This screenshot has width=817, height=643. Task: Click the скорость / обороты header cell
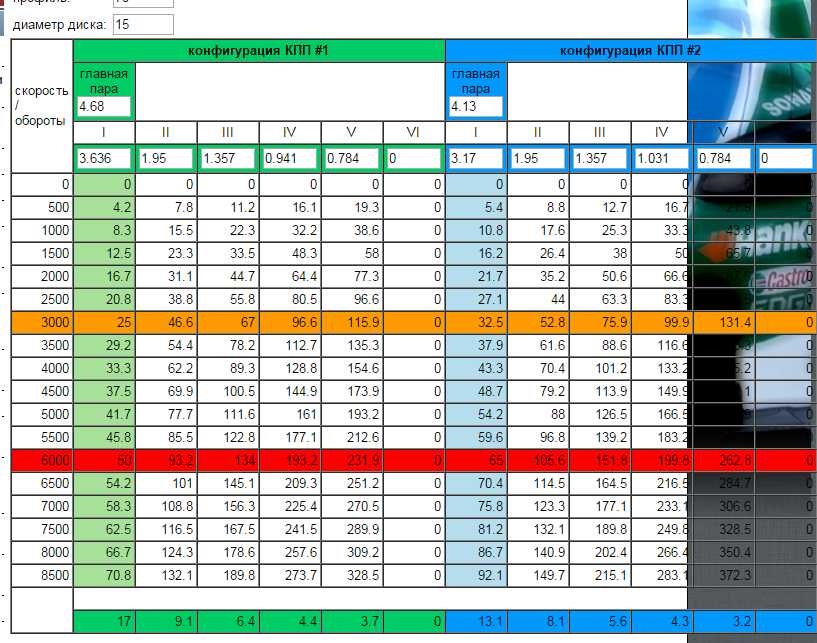pos(42,106)
